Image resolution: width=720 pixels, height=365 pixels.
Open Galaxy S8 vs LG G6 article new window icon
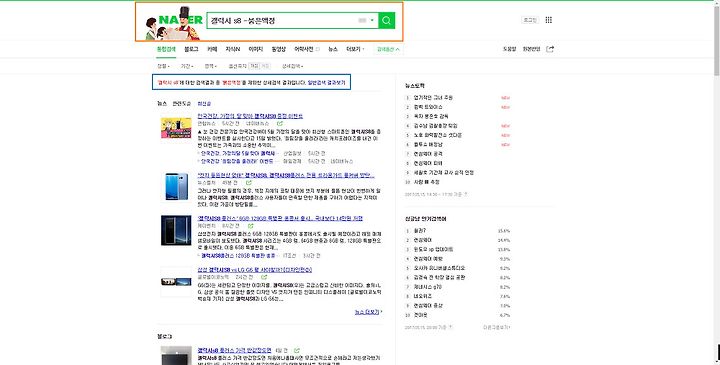pyautogui.click(x=264, y=277)
